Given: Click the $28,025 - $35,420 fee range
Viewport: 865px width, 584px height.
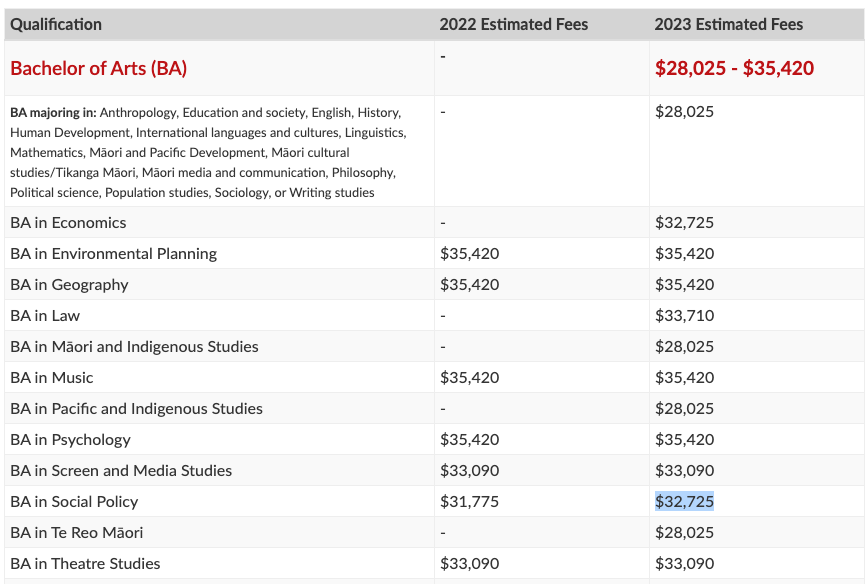Looking at the screenshot, I should tap(734, 68).
